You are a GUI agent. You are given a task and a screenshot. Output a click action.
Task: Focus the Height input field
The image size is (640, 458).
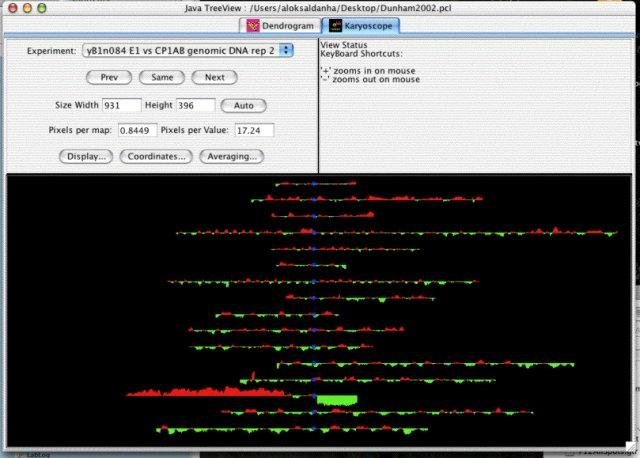(x=196, y=105)
